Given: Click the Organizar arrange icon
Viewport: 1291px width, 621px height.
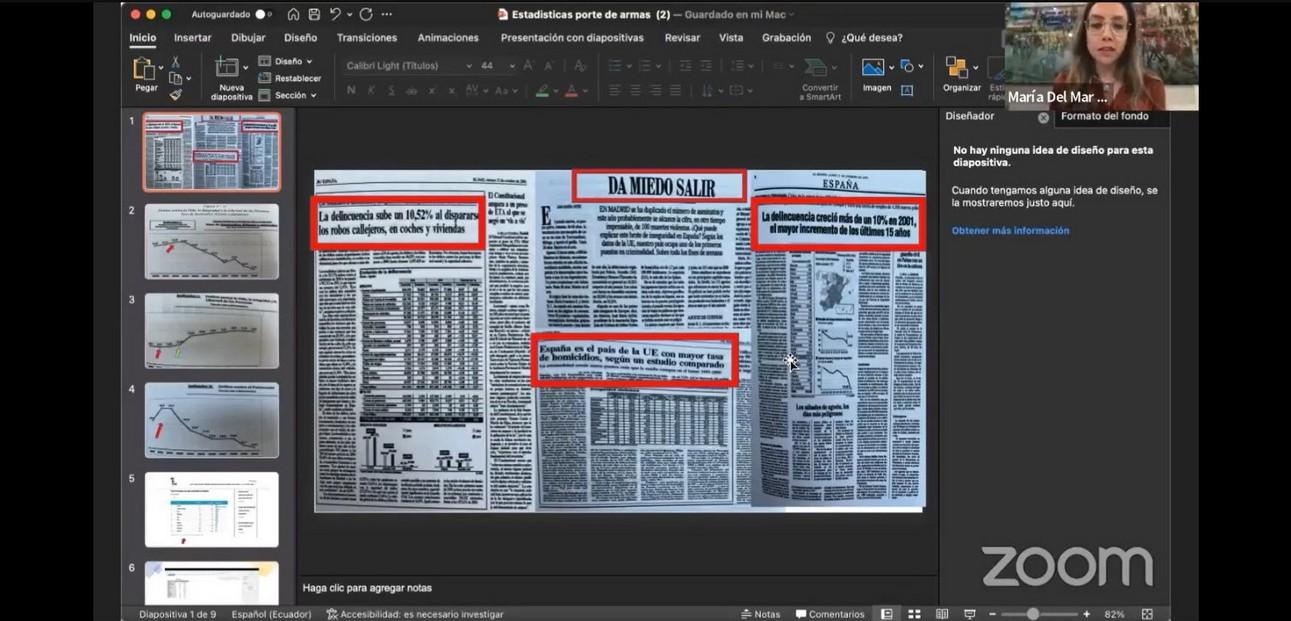Looking at the screenshot, I should (957, 68).
